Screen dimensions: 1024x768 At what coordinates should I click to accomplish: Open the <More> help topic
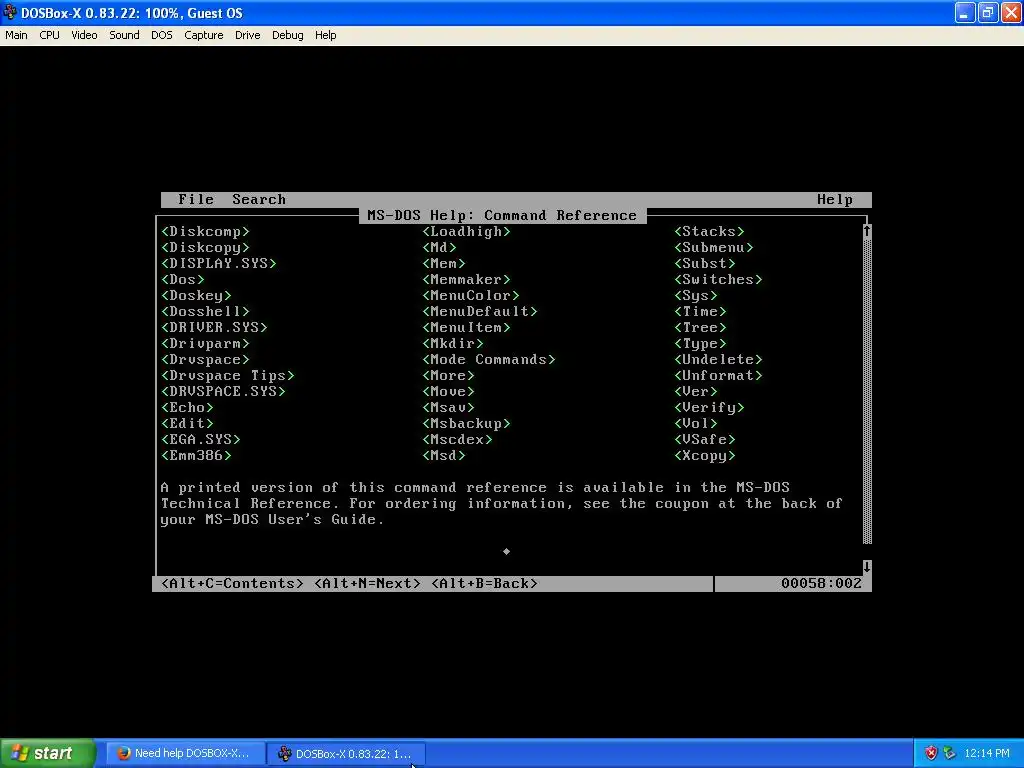(449, 376)
